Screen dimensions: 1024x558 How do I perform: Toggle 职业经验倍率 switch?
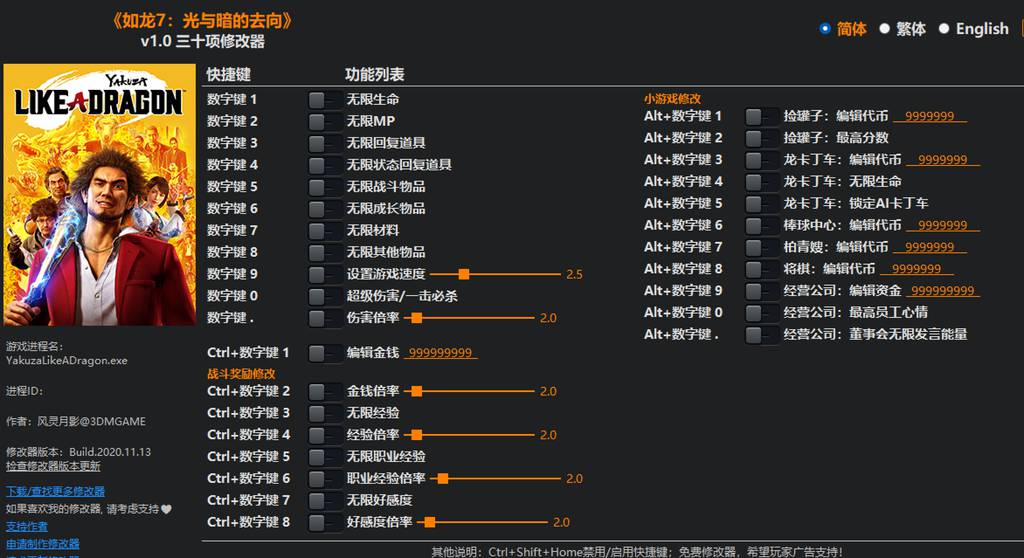pyautogui.click(x=325, y=479)
